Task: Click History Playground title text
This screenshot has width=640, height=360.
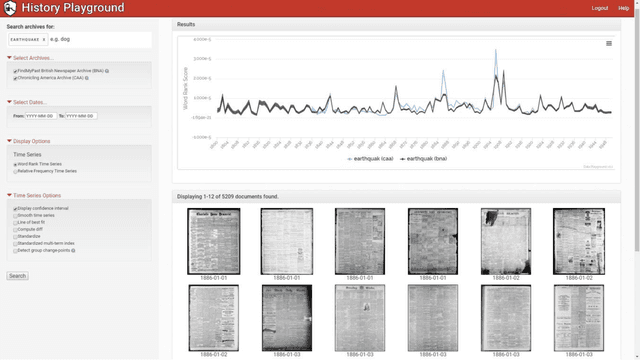Action: coord(73,8)
